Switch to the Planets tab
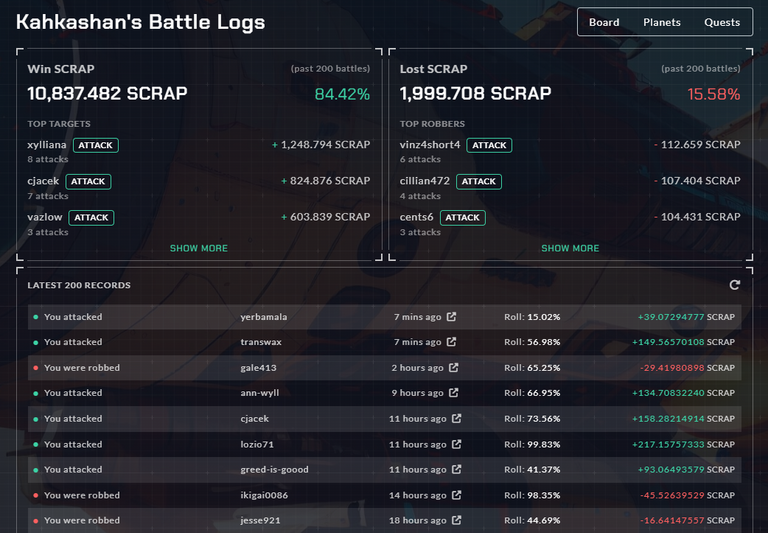 coord(662,22)
